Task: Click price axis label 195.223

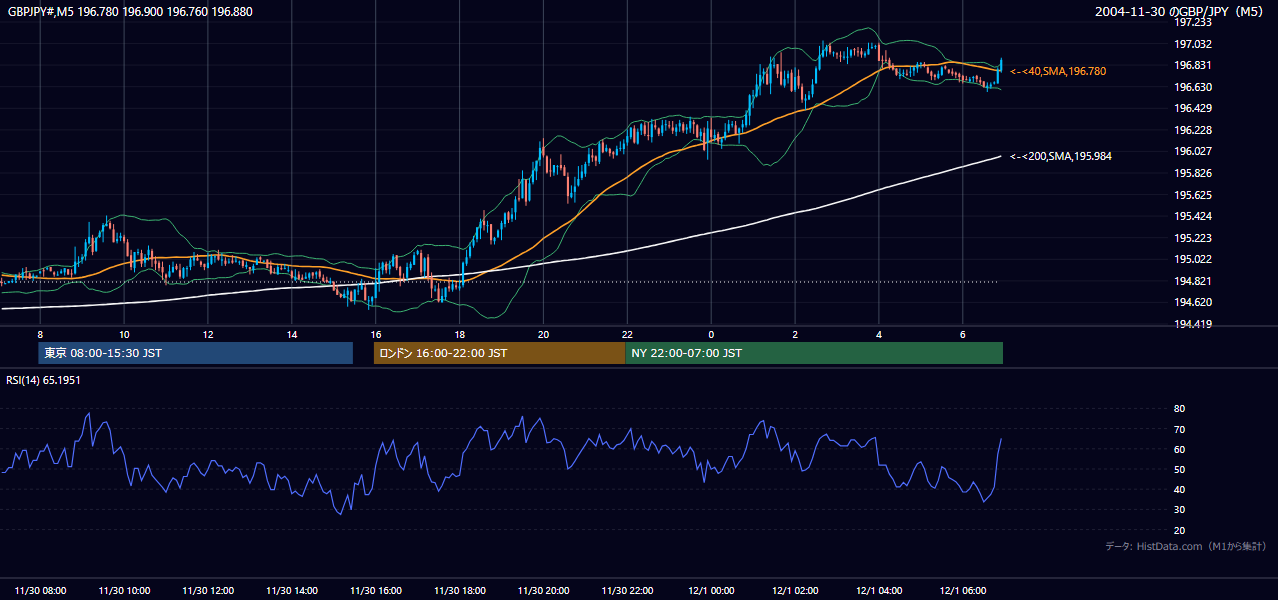Action: tap(1193, 238)
